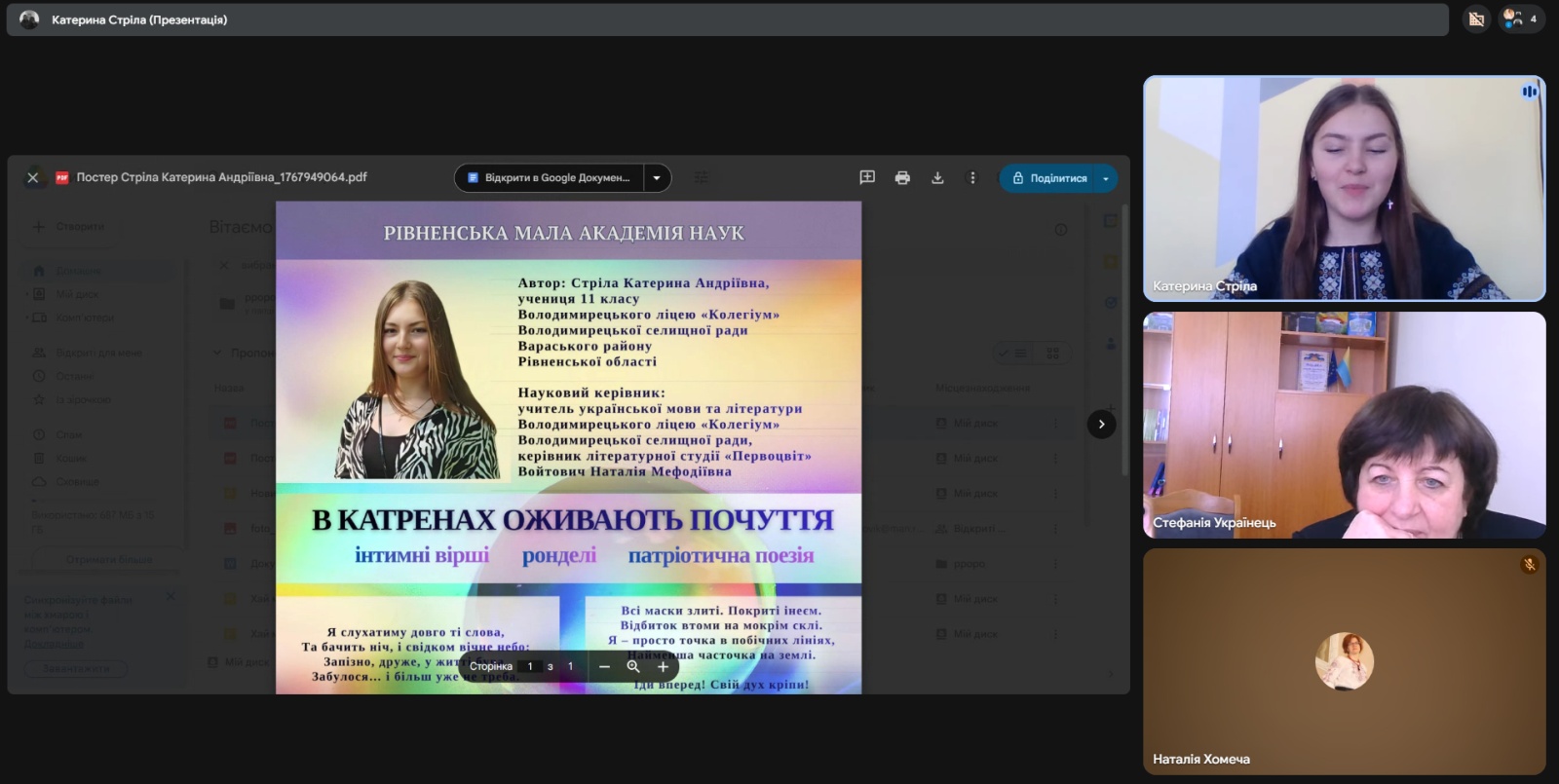Click the muted microphone indicator on Наталія Хомеча

pyautogui.click(x=1529, y=565)
